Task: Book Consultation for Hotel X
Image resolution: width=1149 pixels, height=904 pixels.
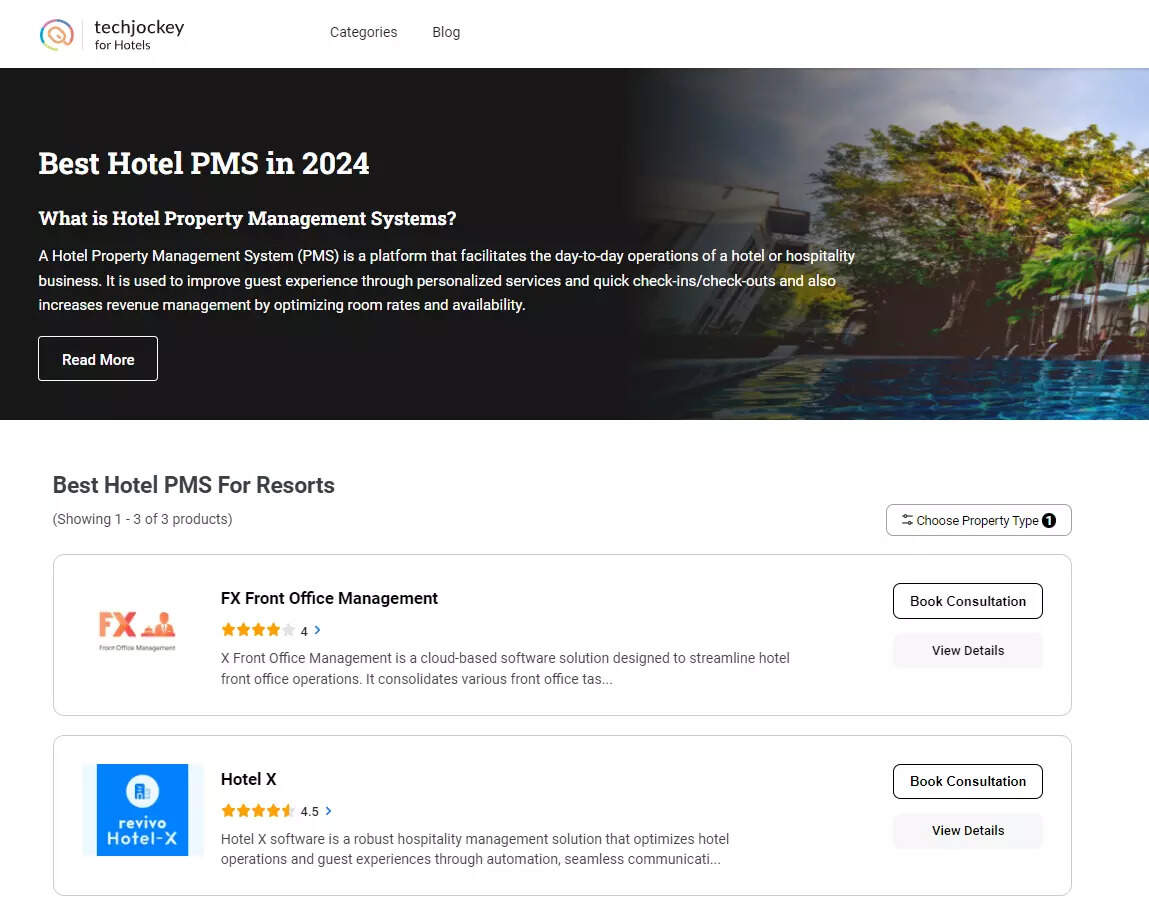Action: pyautogui.click(x=967, y=781)
